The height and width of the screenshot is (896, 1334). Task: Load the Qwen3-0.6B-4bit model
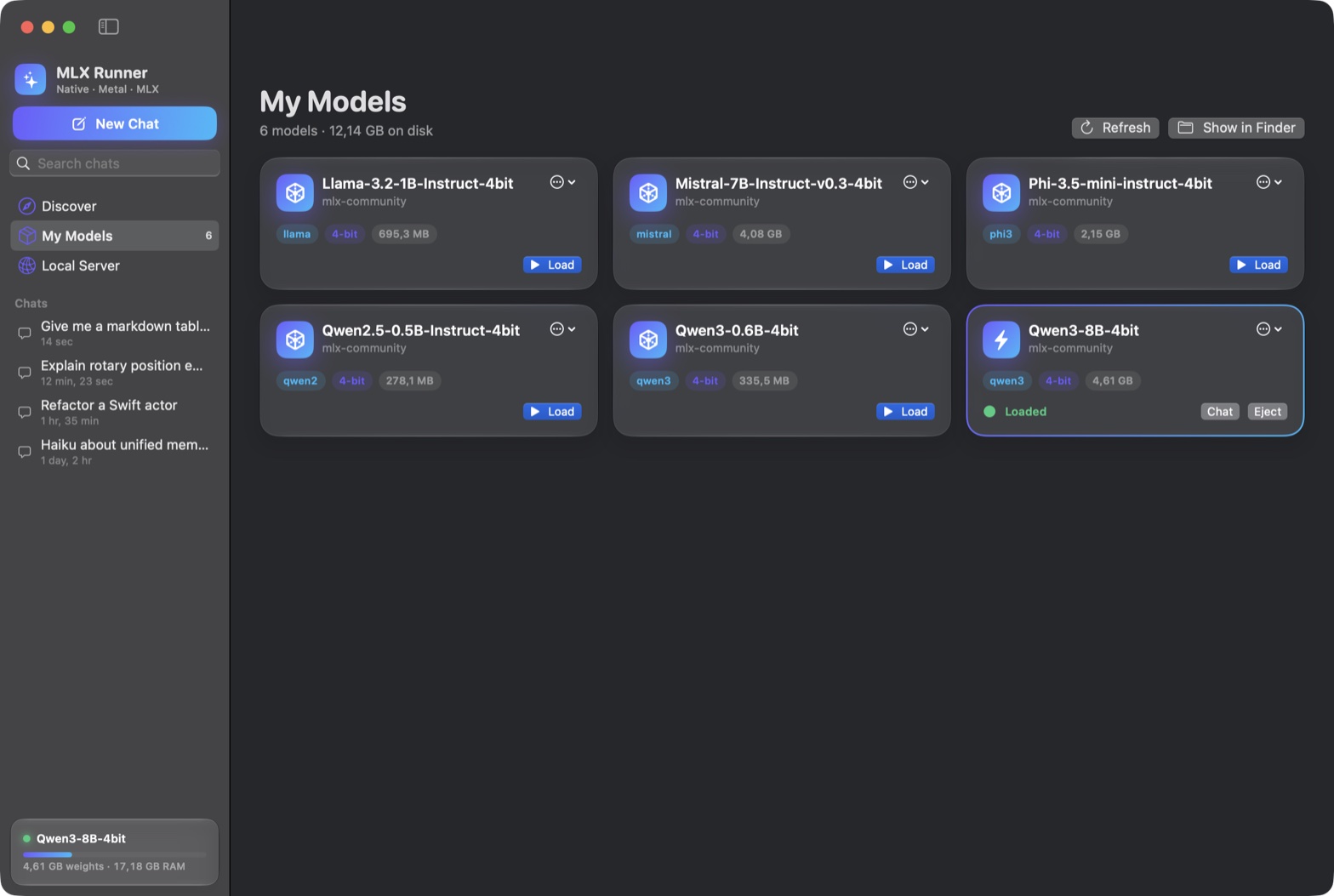point(905,412)
